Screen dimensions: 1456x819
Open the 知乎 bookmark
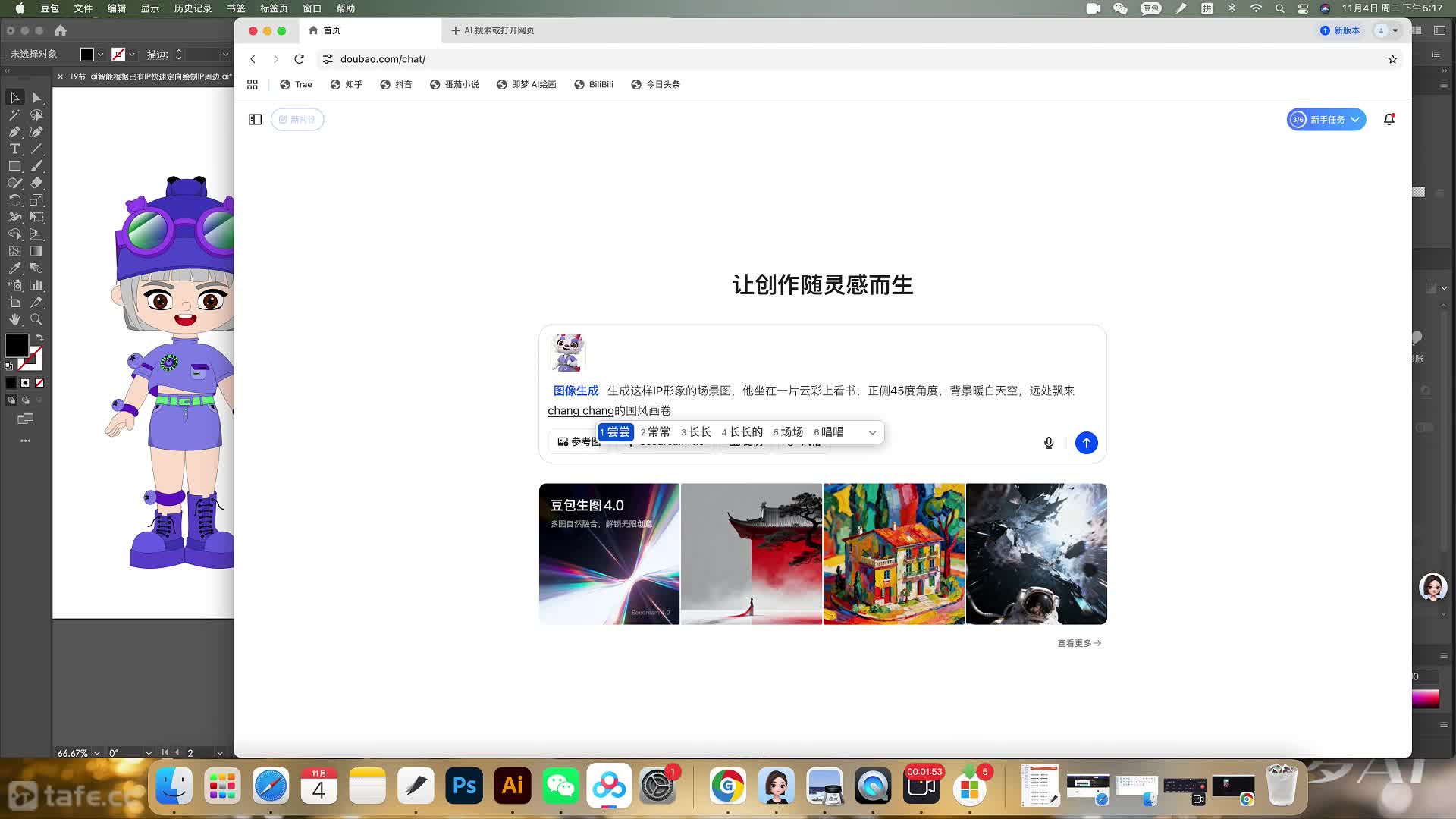[347, 85]
